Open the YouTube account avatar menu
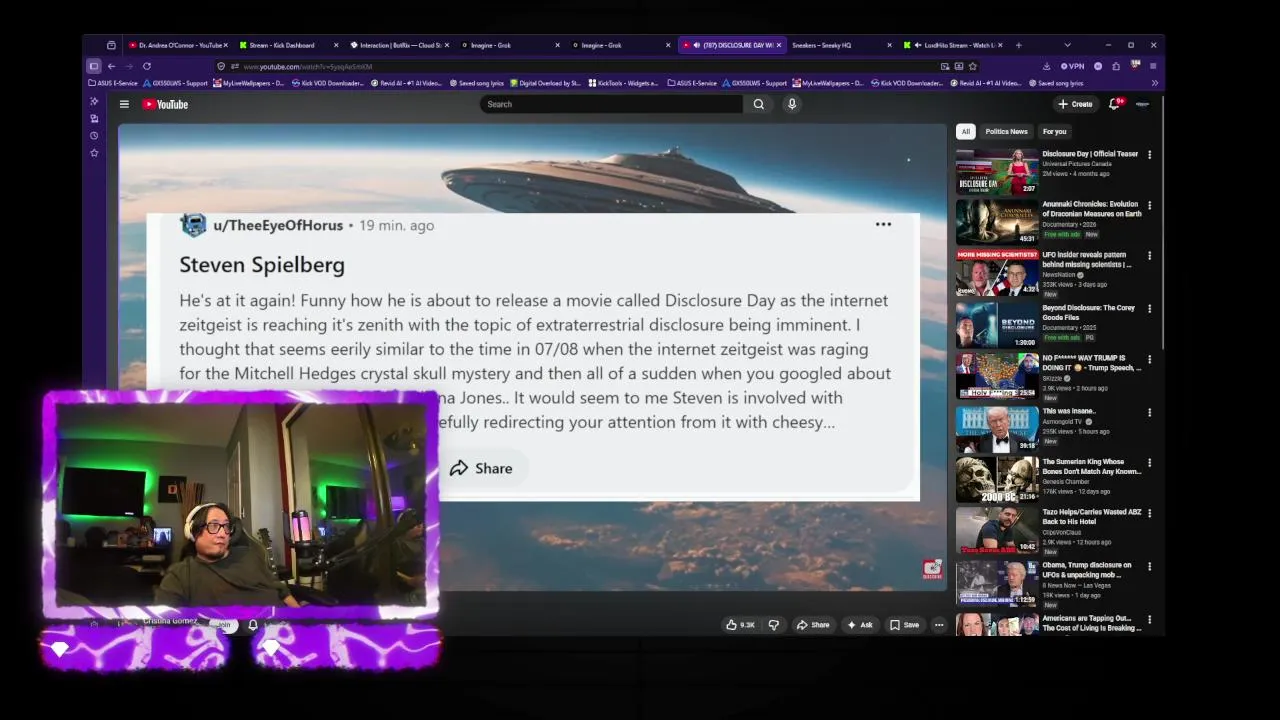The image size is (1280, 720). [x=1143, y=104]
